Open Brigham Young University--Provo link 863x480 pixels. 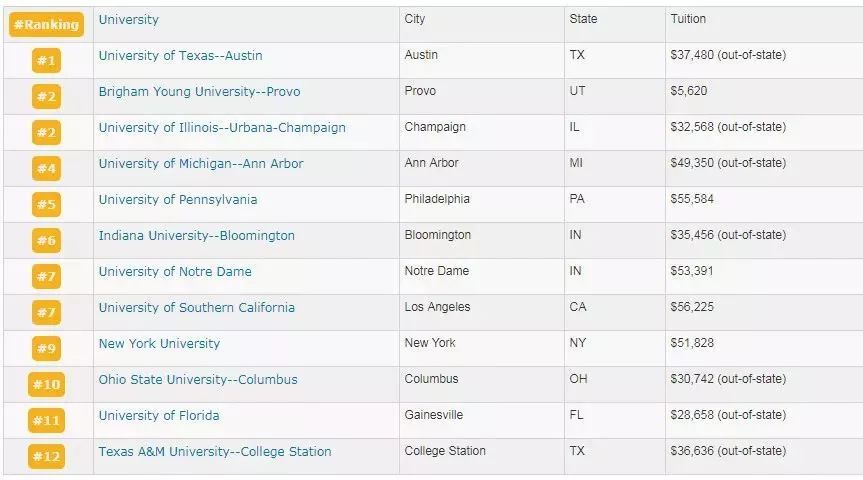(x=199, y=92)
